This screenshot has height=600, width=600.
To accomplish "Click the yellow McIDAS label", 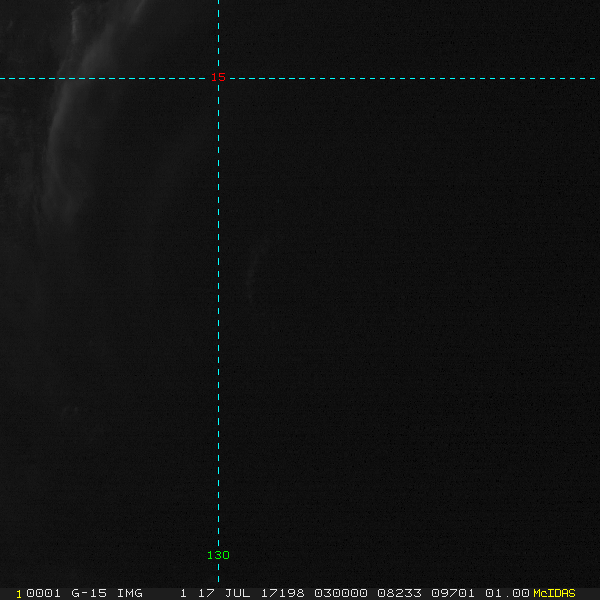I will [554, 593].
